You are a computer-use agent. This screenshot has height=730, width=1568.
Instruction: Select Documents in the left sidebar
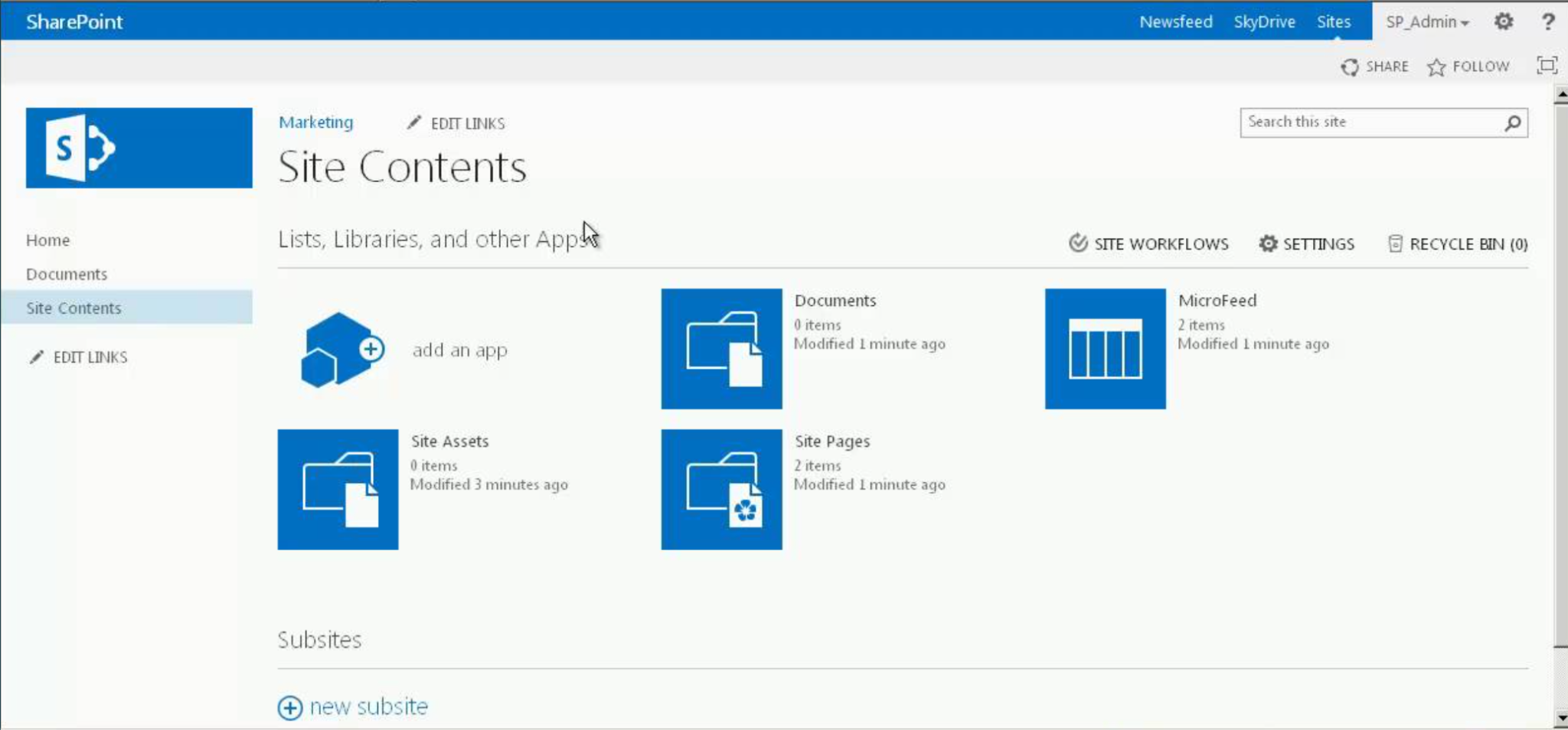(x=67, y=273)
